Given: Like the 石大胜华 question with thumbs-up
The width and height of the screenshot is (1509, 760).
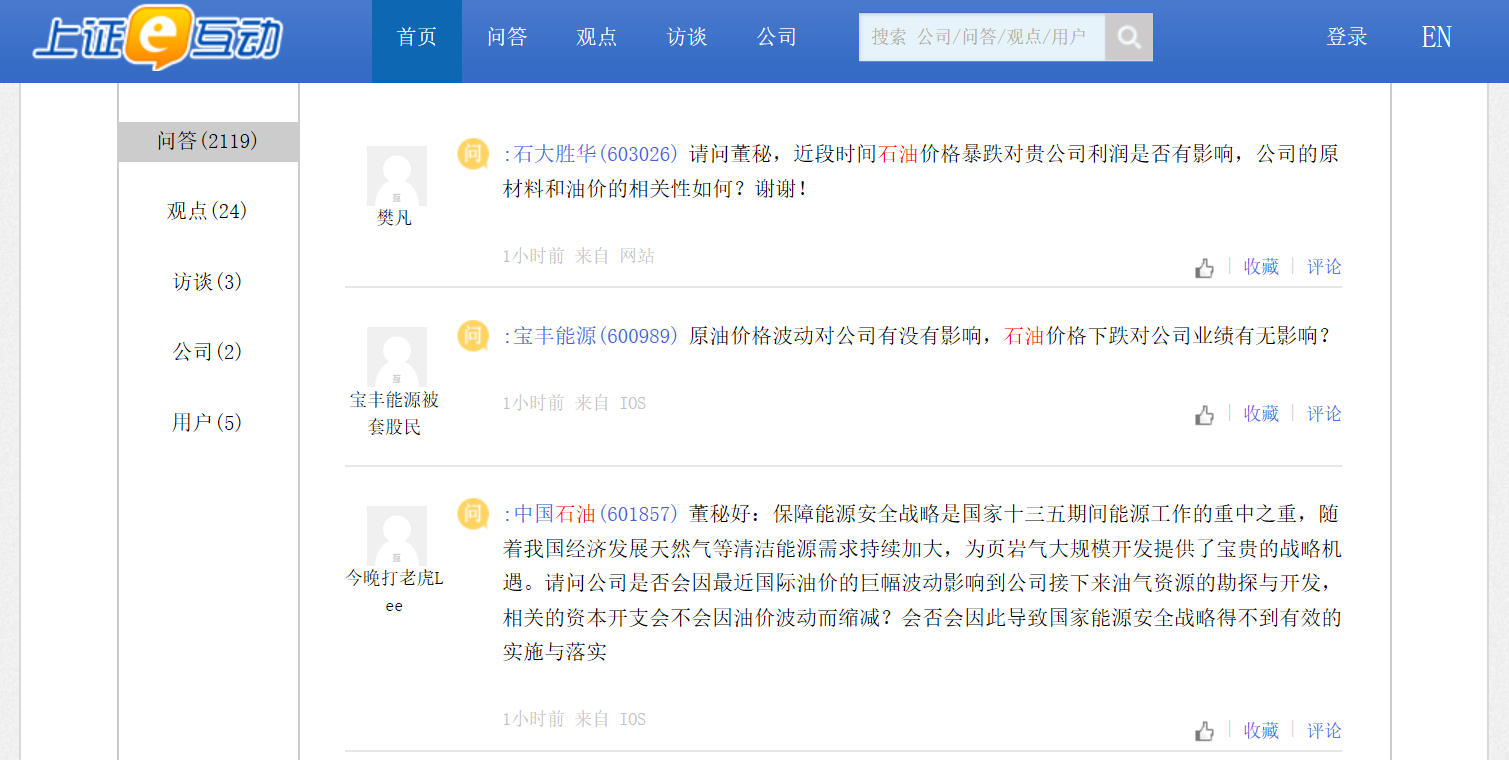Looking at the screenshot, I should pyautogui.click(x=1205, y=268).
